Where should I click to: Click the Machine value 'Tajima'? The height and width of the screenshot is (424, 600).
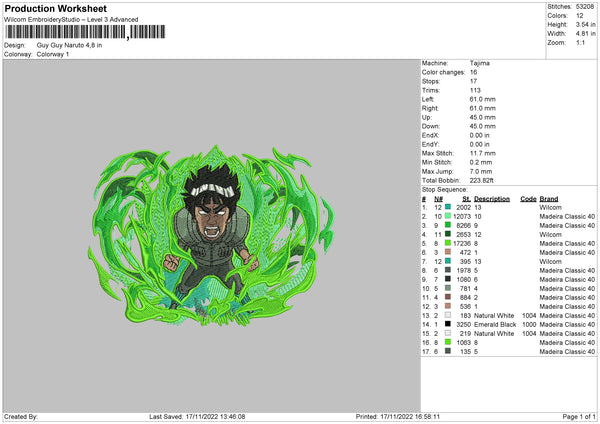(479, 63)
